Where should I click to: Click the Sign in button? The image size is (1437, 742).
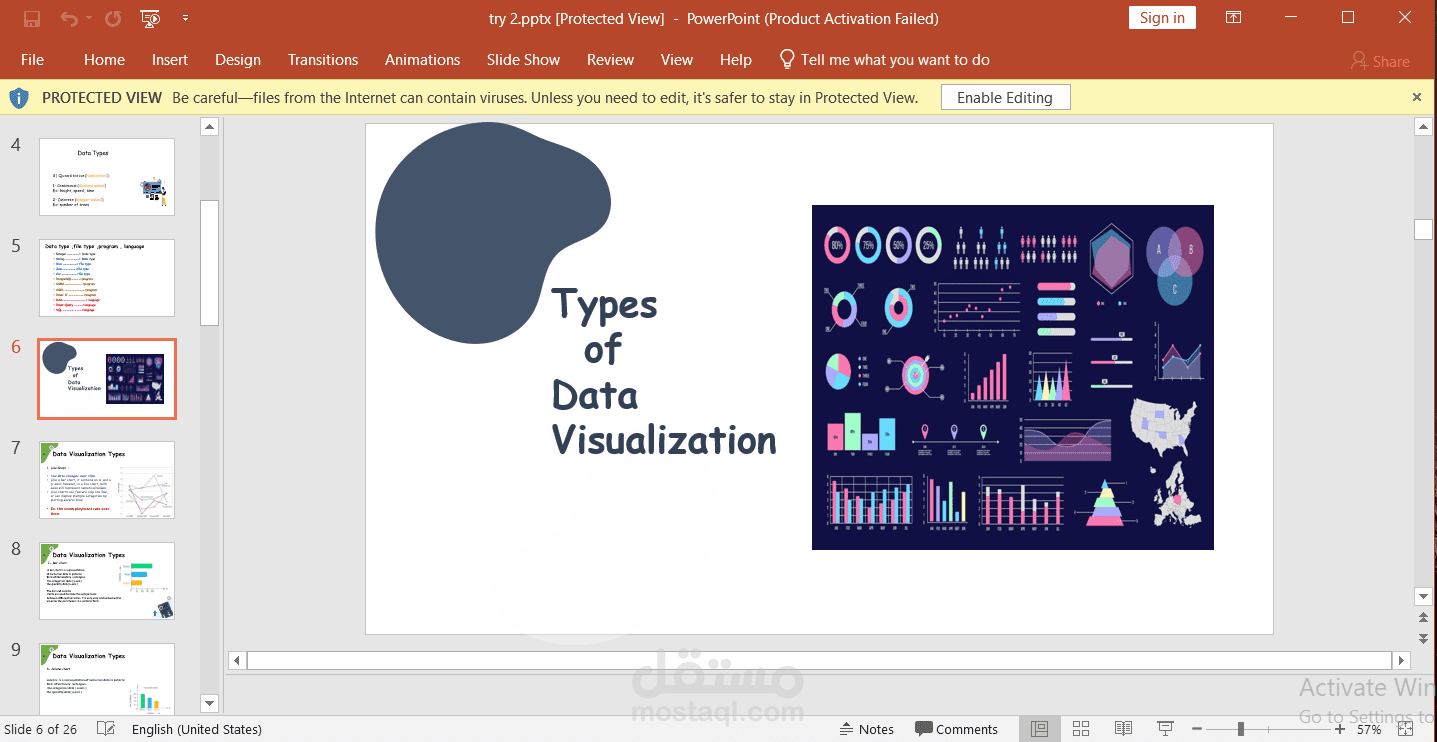[x=1162, y=18]
